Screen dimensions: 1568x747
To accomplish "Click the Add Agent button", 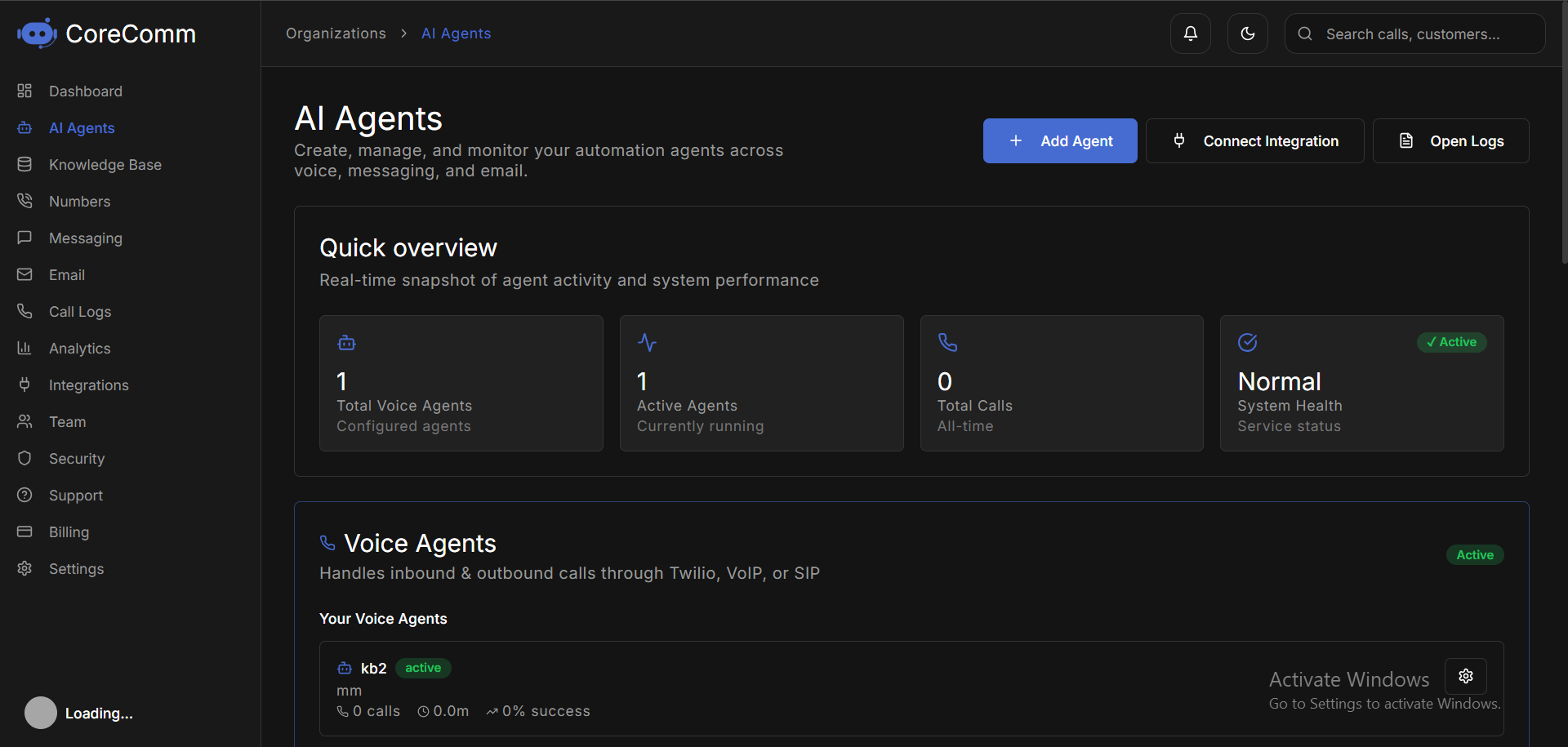I will pyautogui.click(x=1060, y=140).
